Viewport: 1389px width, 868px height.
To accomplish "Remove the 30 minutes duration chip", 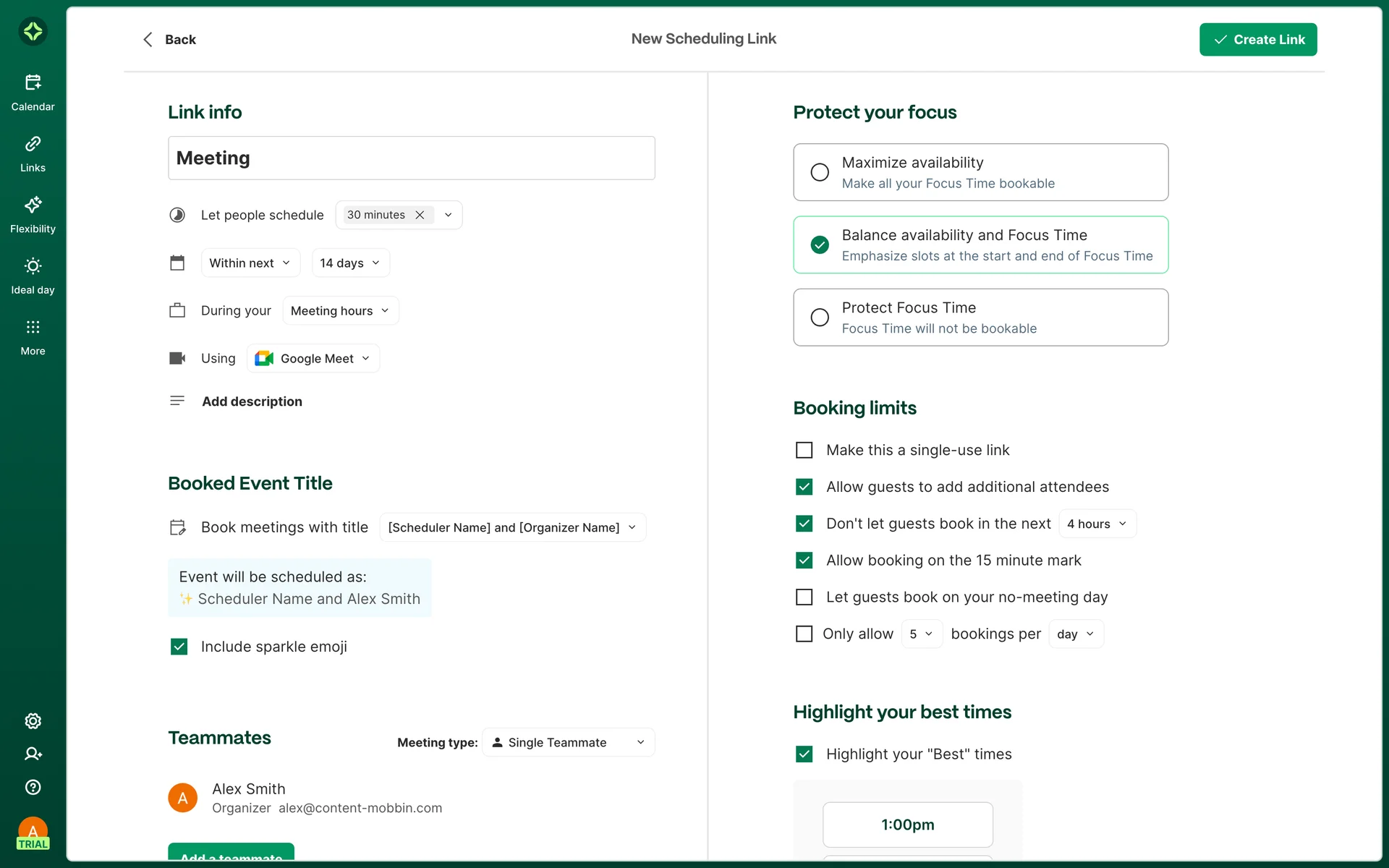I will point(420,215).
